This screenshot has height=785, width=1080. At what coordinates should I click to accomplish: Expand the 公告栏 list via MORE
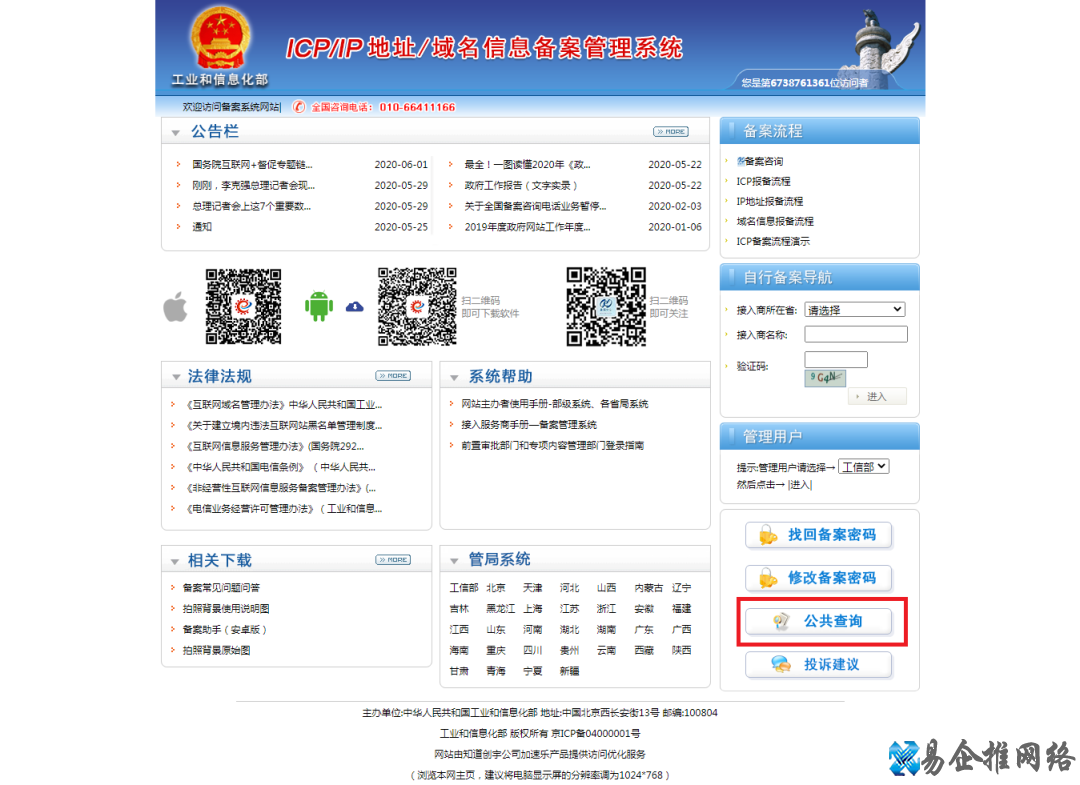point(672,131)
